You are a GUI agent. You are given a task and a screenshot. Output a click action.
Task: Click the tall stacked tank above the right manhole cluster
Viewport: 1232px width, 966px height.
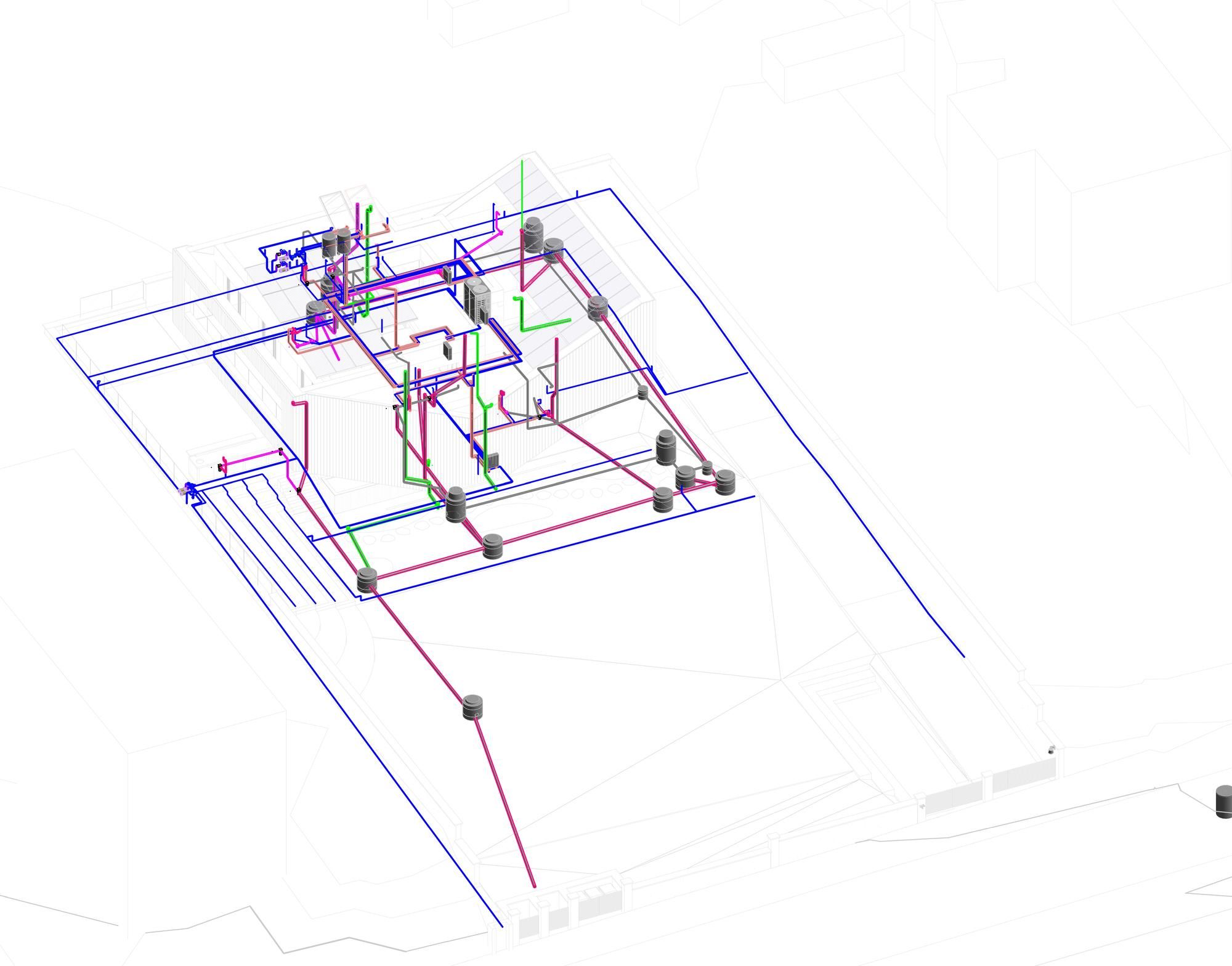click(665, 446)
